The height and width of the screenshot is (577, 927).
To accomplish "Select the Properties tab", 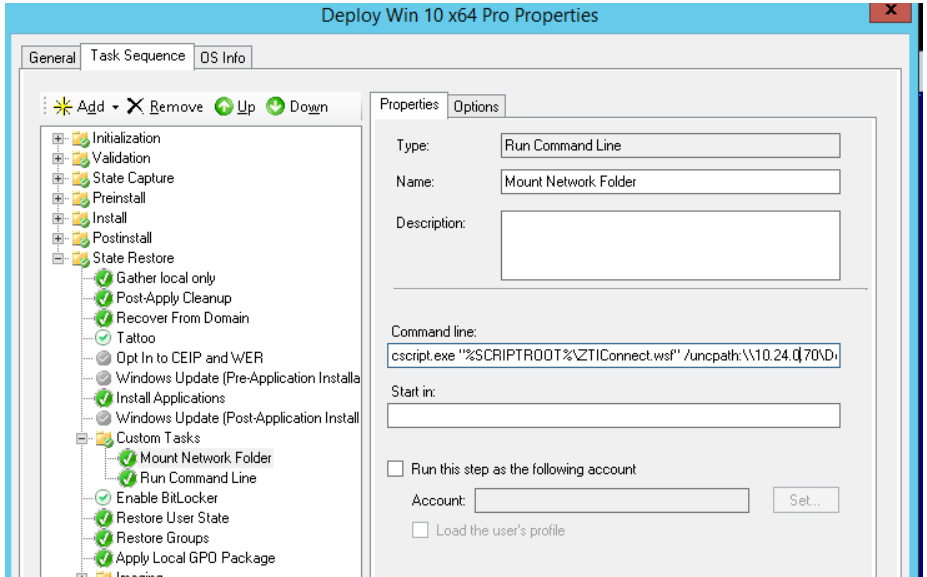I will tap(409, 105).
